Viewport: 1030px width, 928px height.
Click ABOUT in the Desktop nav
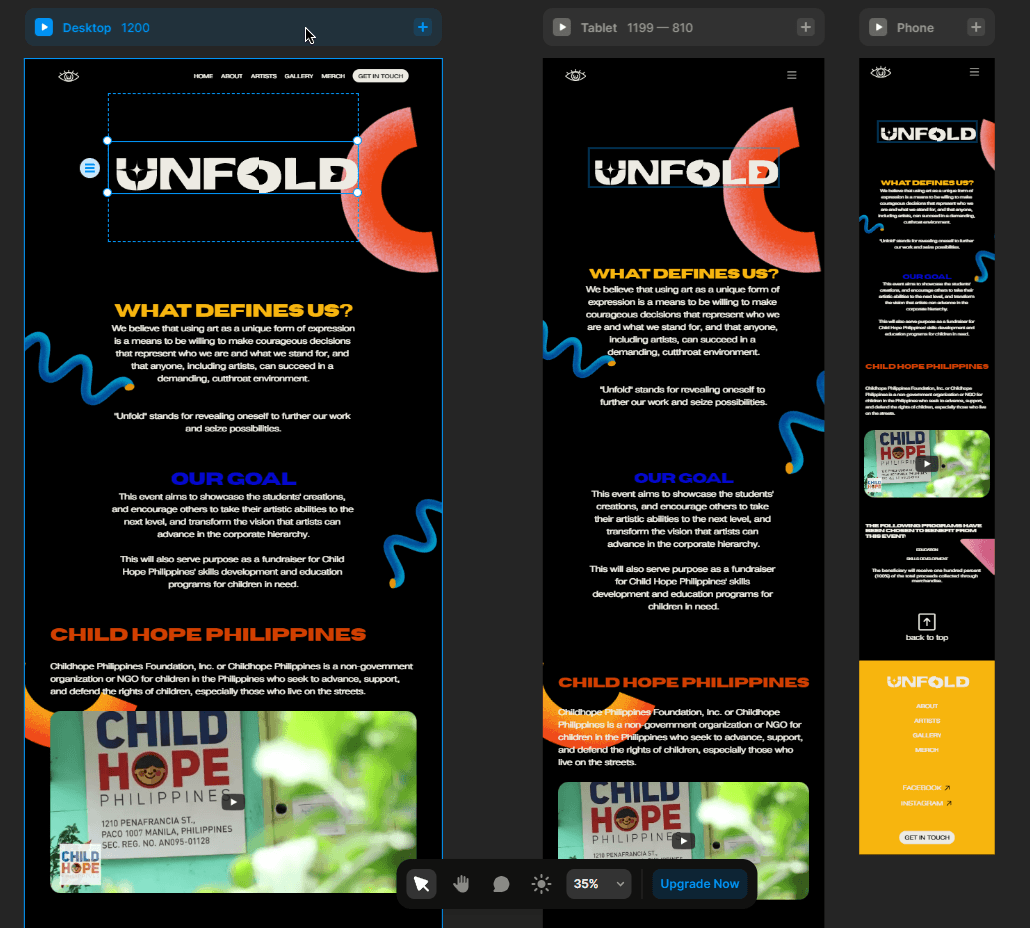[231, 76]
